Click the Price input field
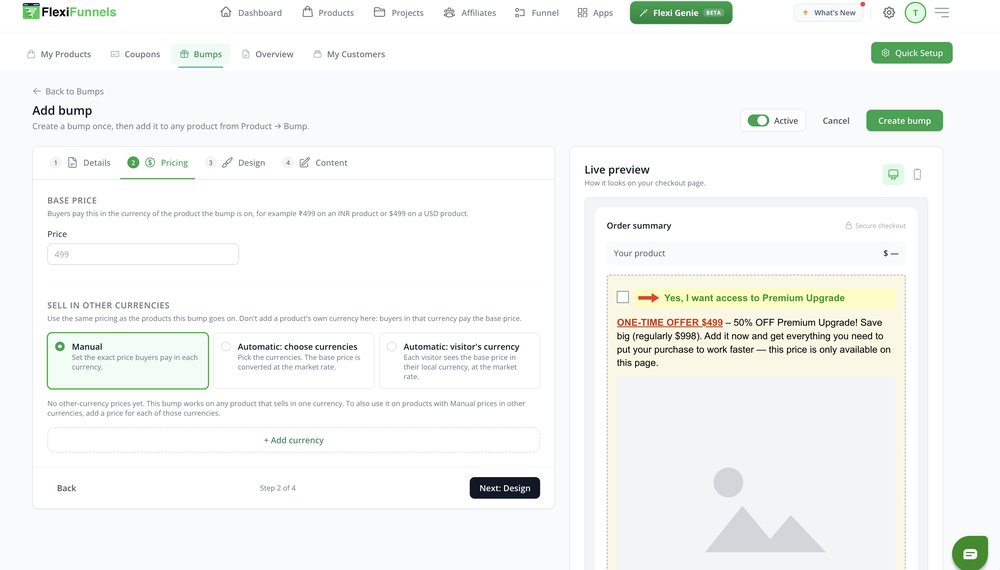Screen dimensions: 1000x570 (143, 254)
